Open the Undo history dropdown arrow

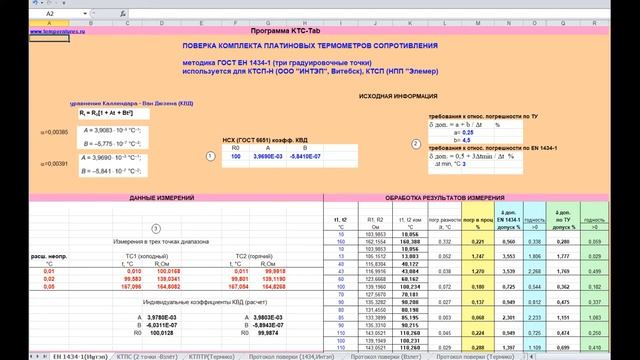tap(41, 3)
